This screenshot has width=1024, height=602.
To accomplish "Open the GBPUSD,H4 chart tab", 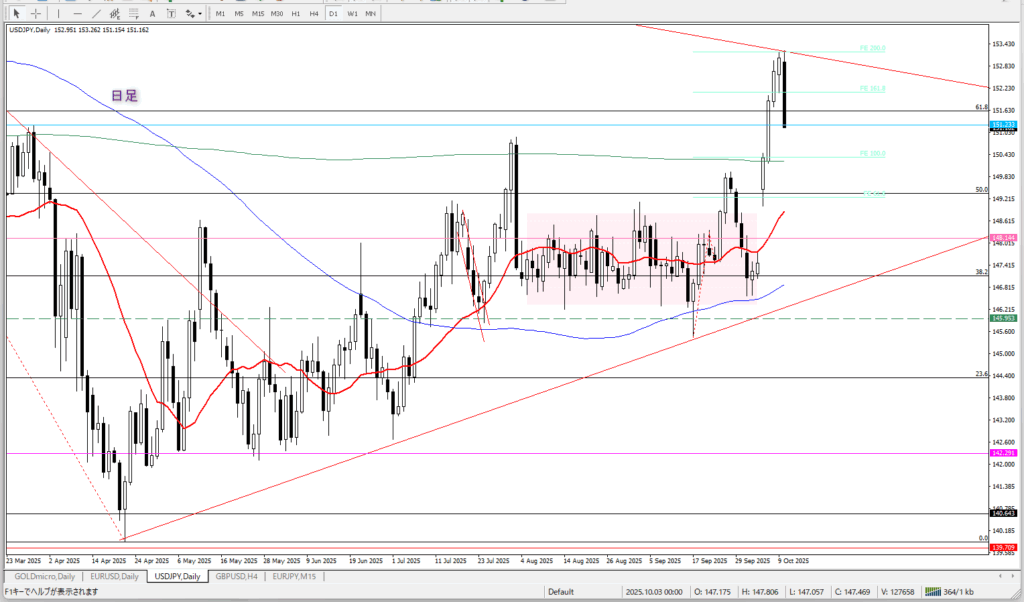I will pyautogui.click(x=236, y=577).
